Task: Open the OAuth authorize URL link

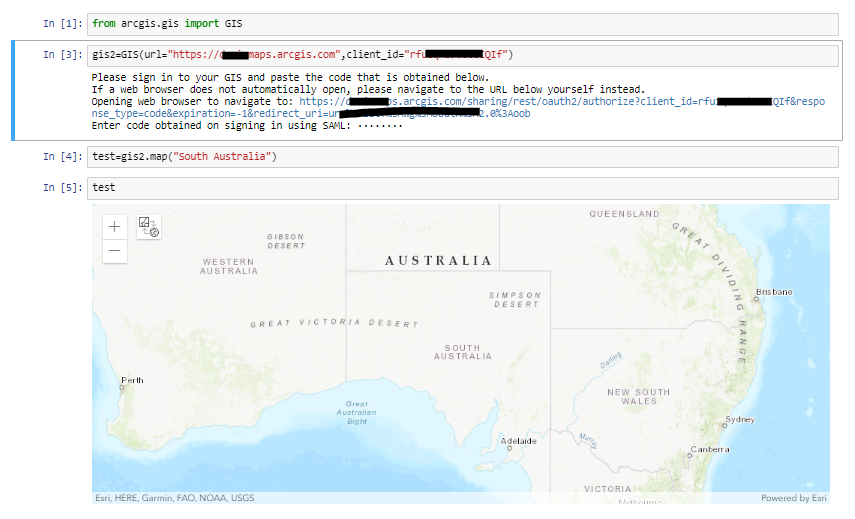Action: pos(458,107)
